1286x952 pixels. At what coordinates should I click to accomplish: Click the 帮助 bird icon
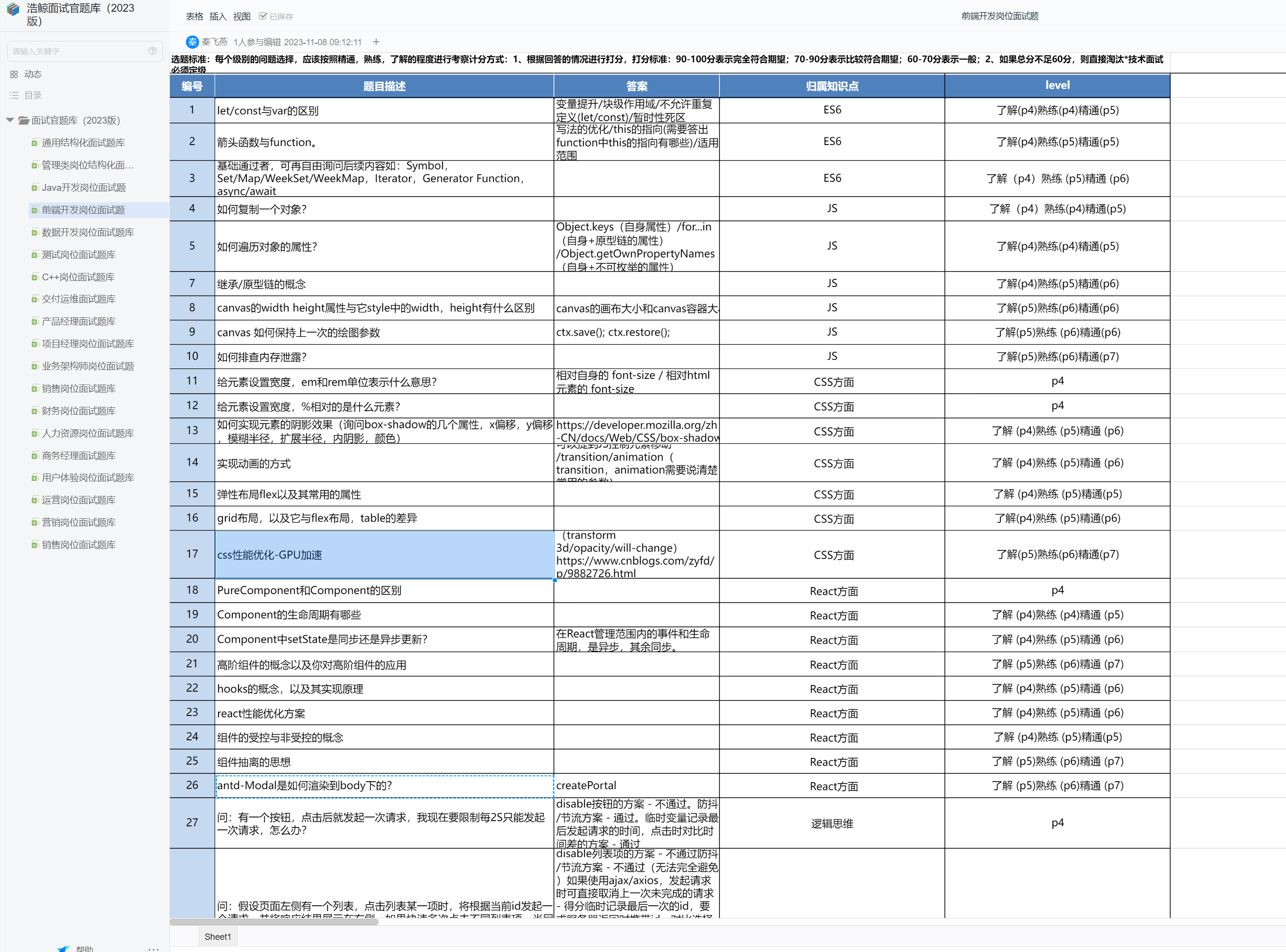63,948
